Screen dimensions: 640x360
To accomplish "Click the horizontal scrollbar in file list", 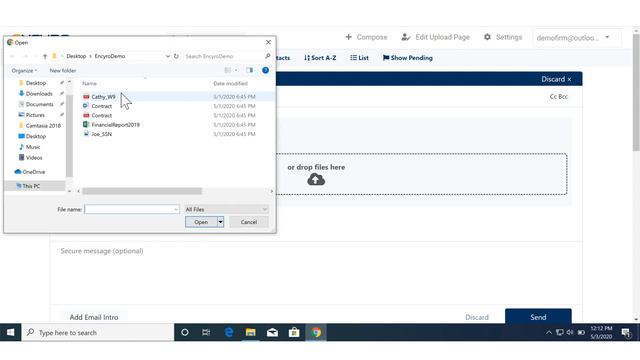I will coord(142,191).
